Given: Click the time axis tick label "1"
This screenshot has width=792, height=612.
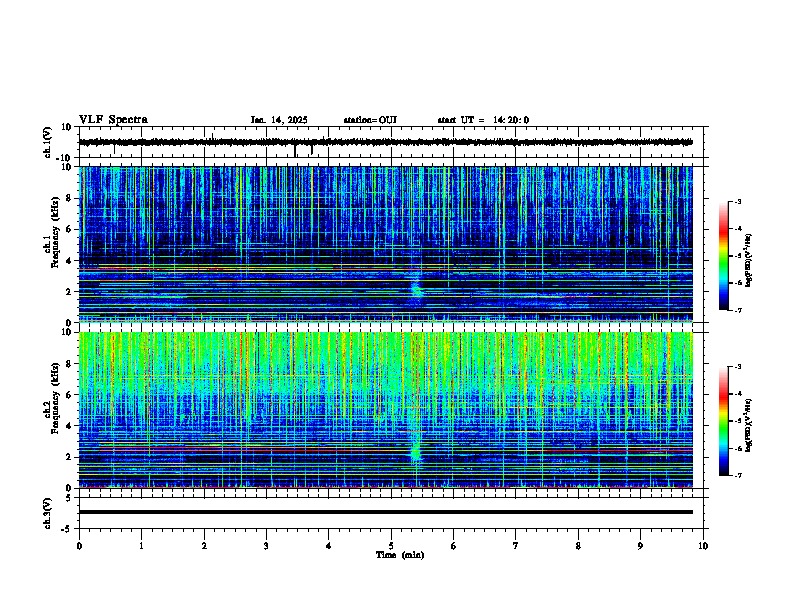Looking at the screenshot, I should coord(141,546).
